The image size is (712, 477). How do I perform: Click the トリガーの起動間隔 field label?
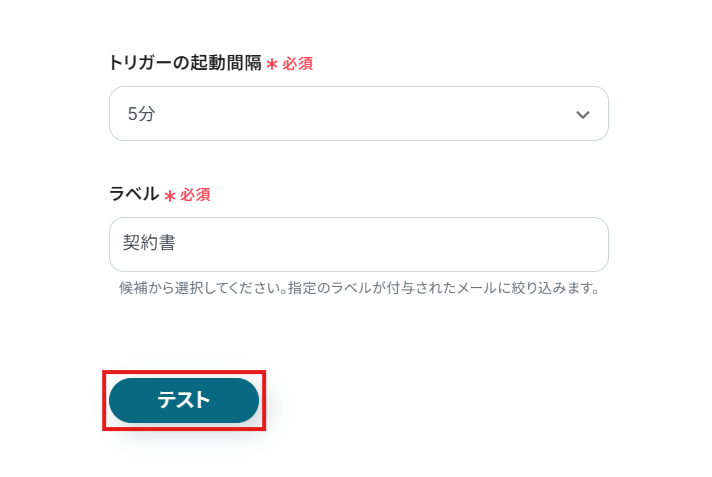(185, 63)
